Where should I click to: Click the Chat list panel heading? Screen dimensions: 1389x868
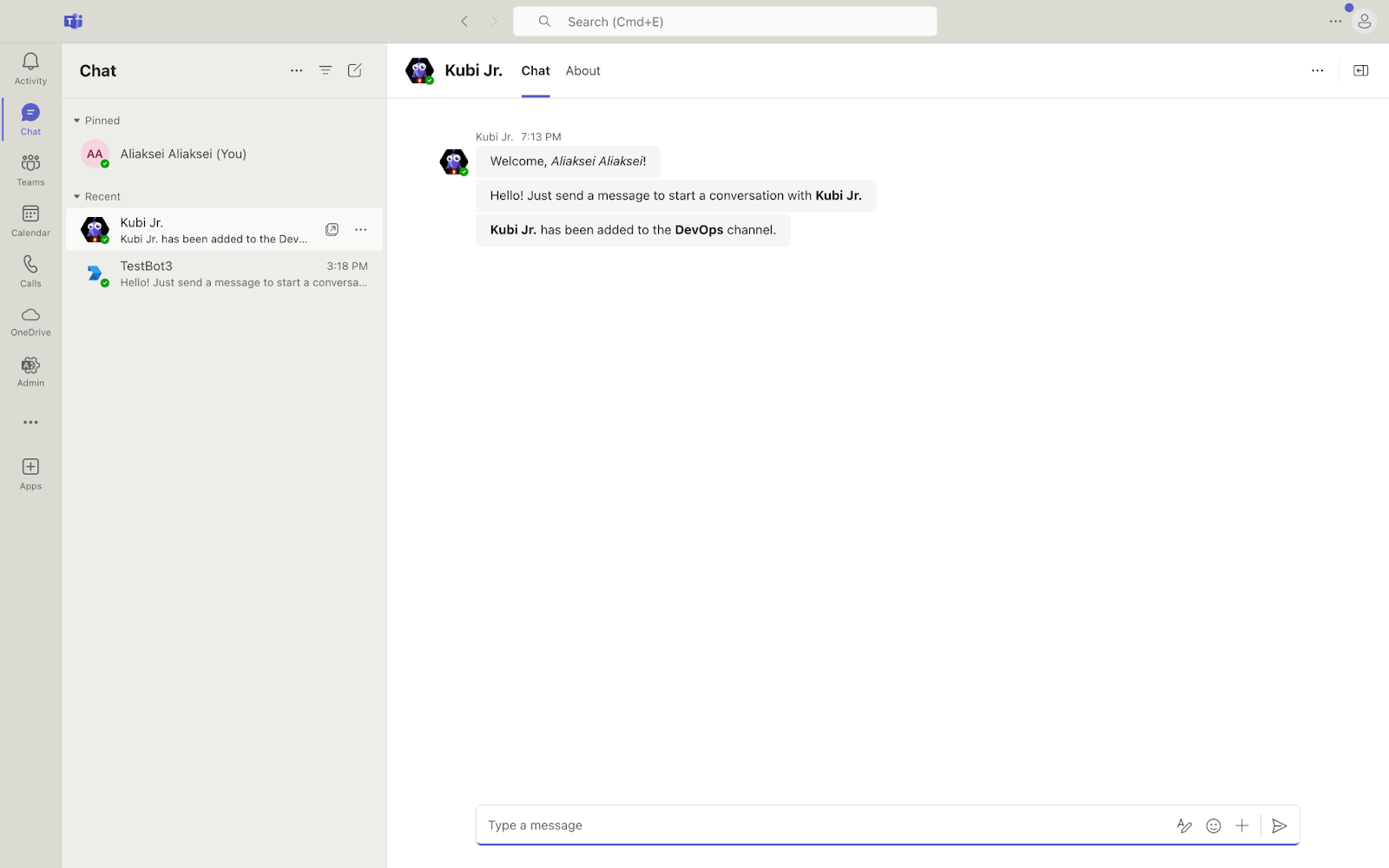click(x=98, y=71)
